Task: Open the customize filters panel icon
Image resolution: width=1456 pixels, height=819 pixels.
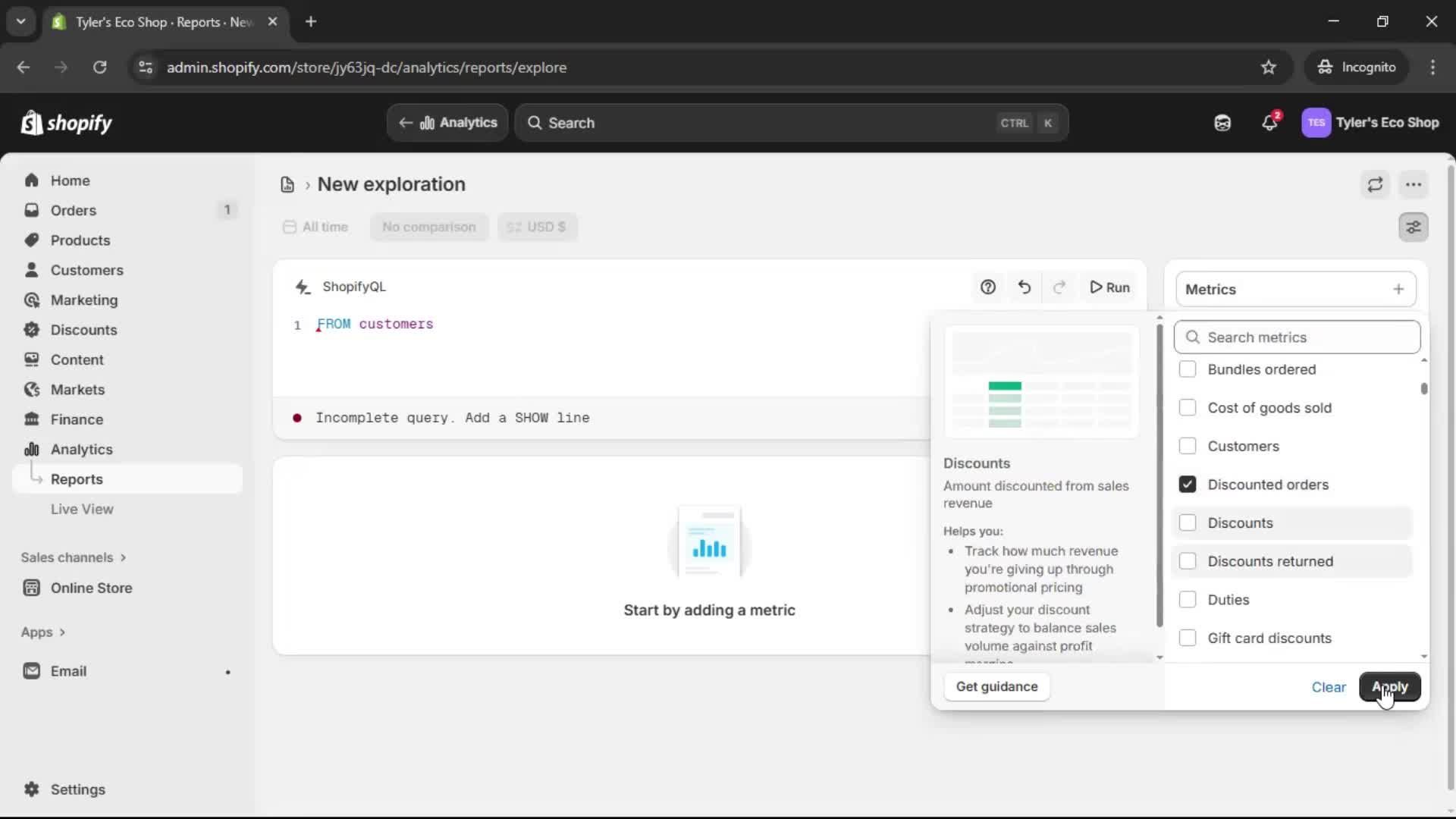Action: [x=1414, y=227]
